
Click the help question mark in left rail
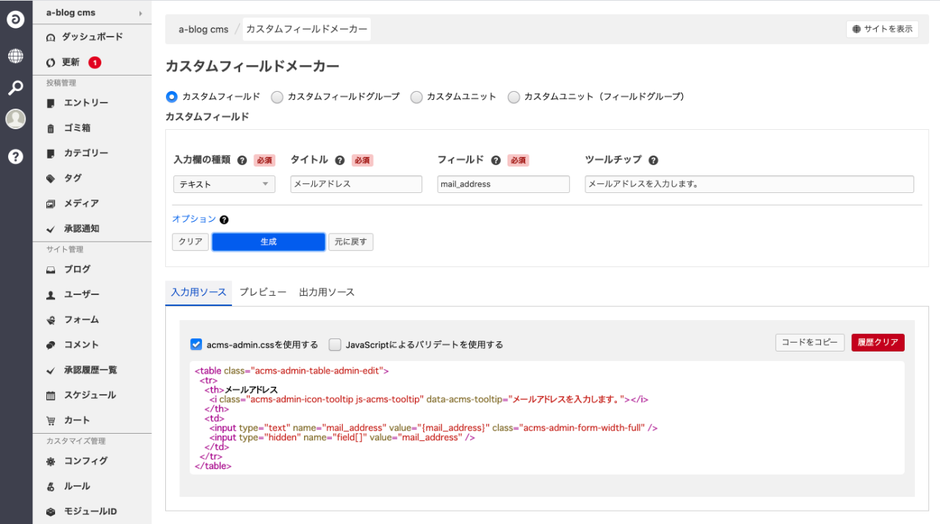15,156
